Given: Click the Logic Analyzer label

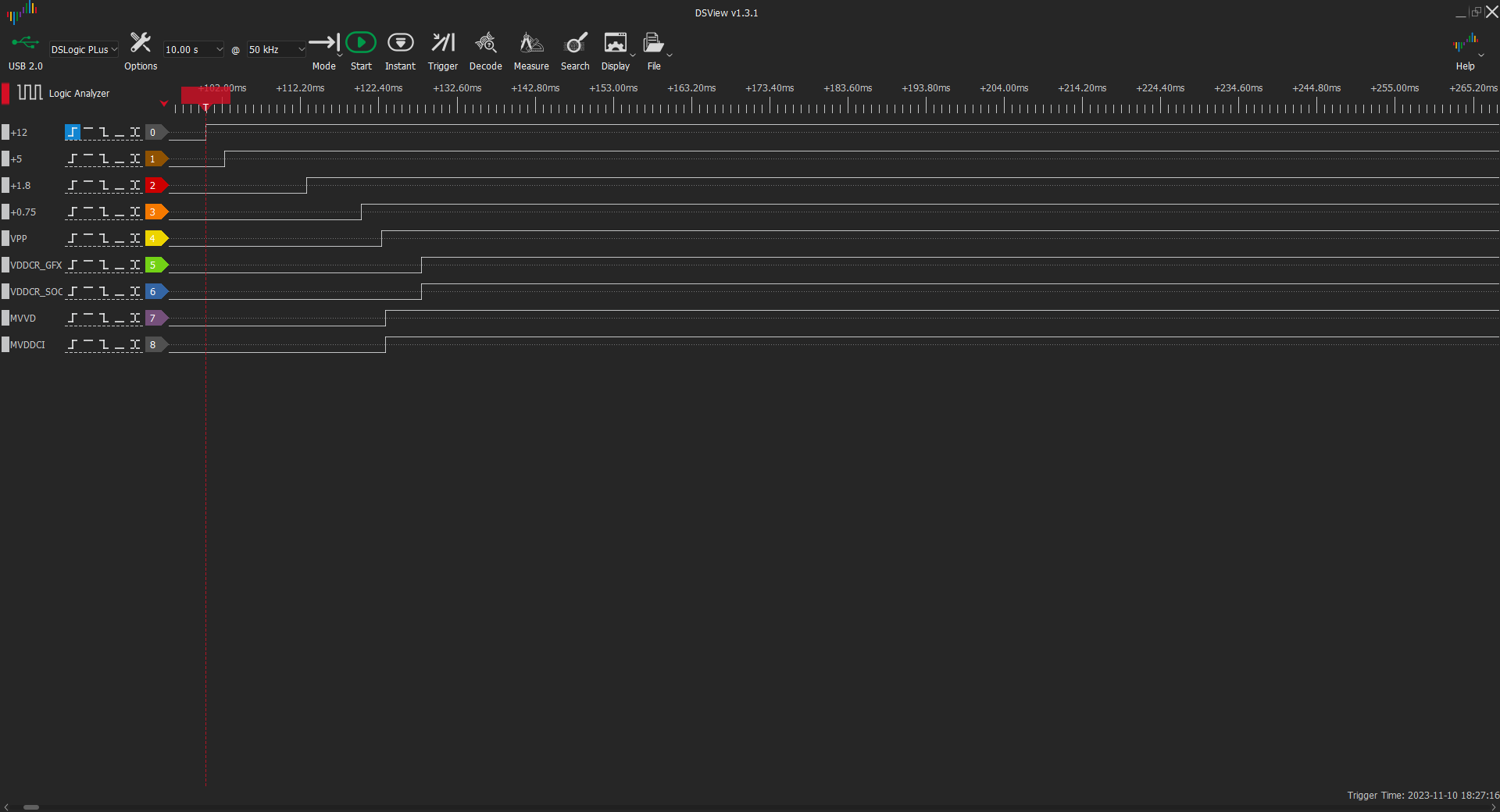Looking at the screenshot, I should 79,94.
